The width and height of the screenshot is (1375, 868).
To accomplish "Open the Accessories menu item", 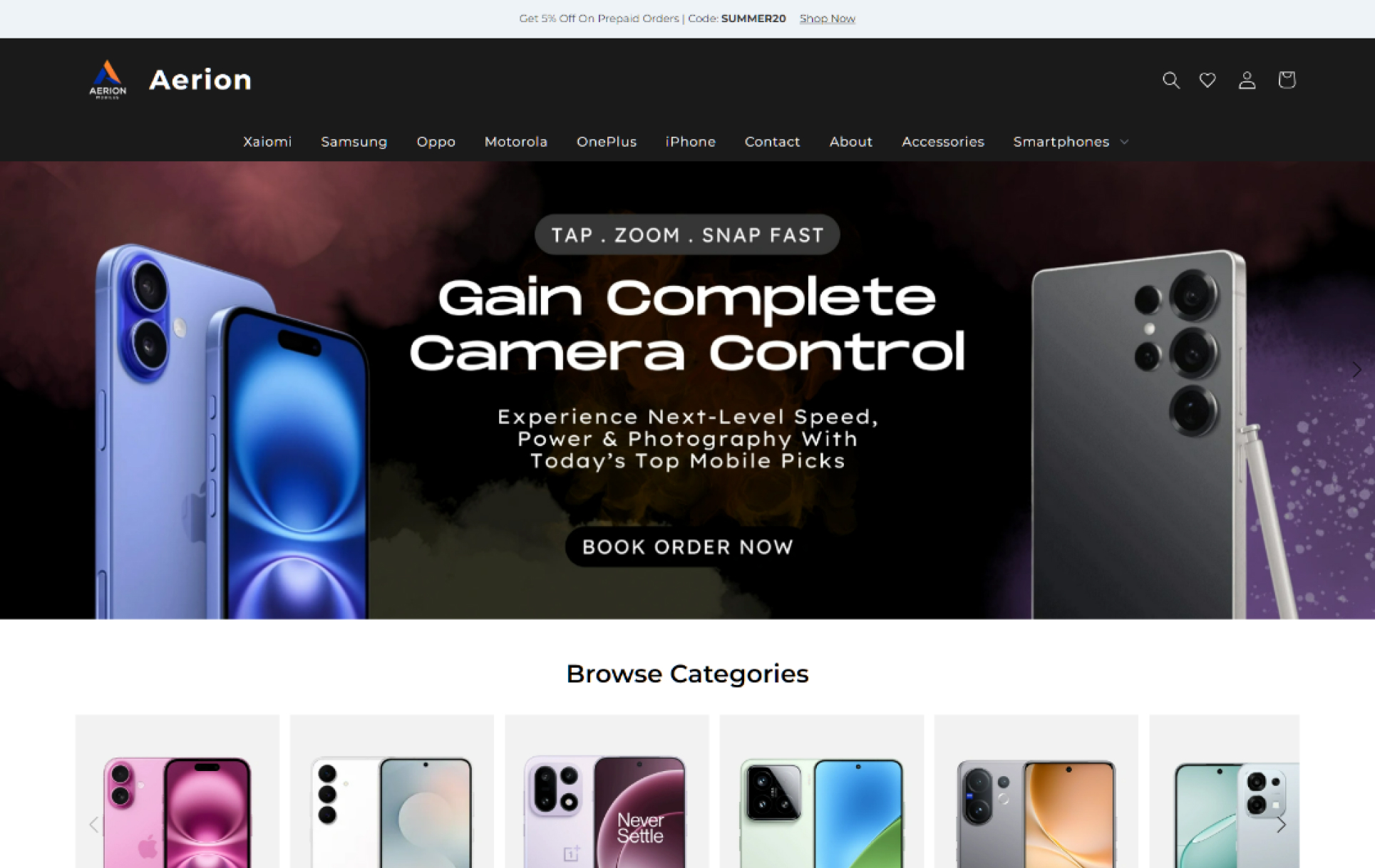I will click(942, 142).
